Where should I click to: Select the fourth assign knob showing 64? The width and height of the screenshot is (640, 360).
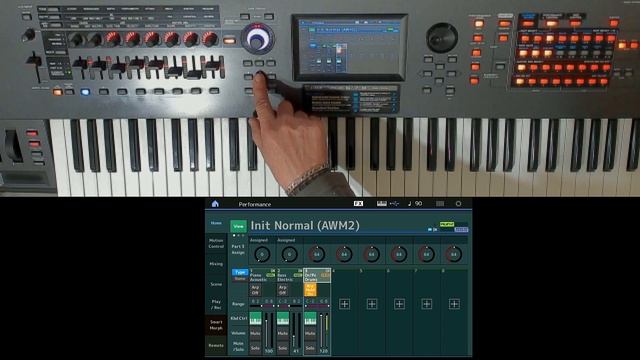(x=344, y=254)
